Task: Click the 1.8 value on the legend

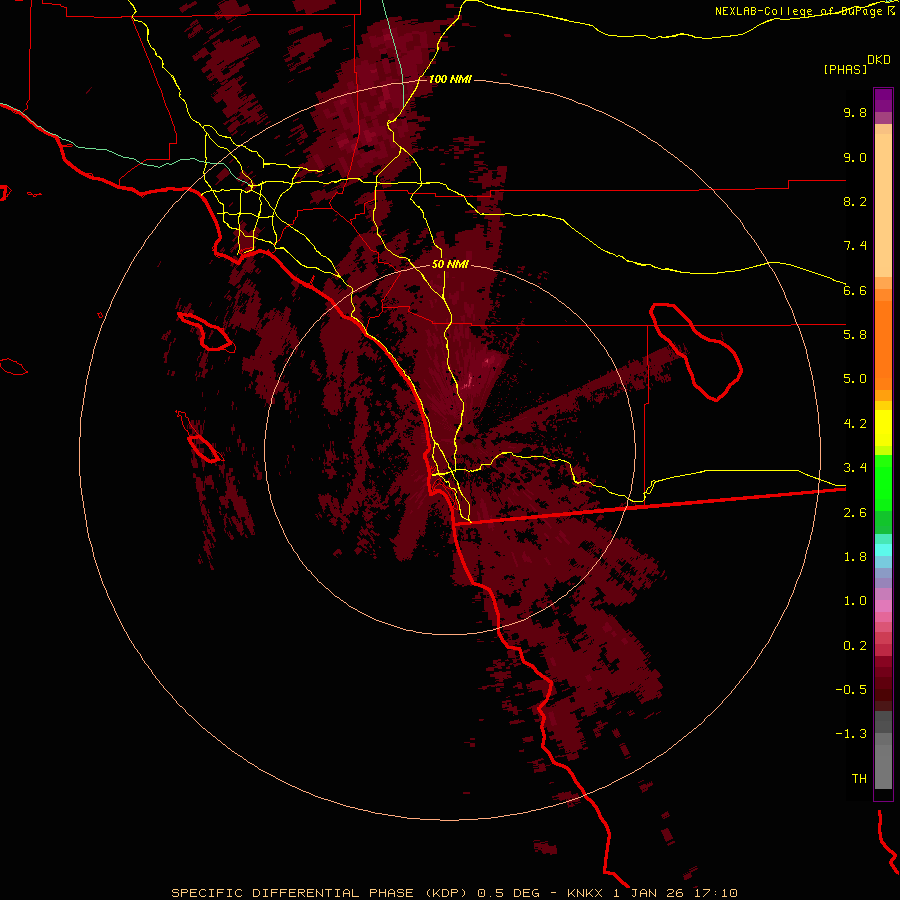Action: (x=855, y=557)
